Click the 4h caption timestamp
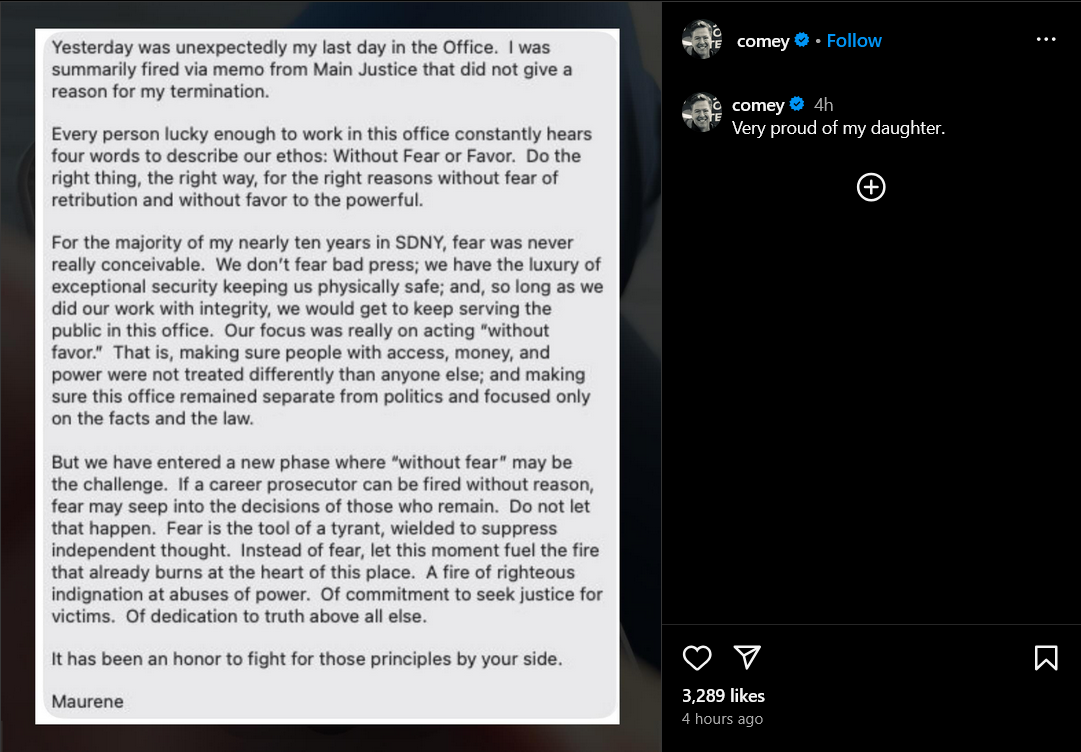The width and height of the screenshot is (1081, 752). click(823, 105)
